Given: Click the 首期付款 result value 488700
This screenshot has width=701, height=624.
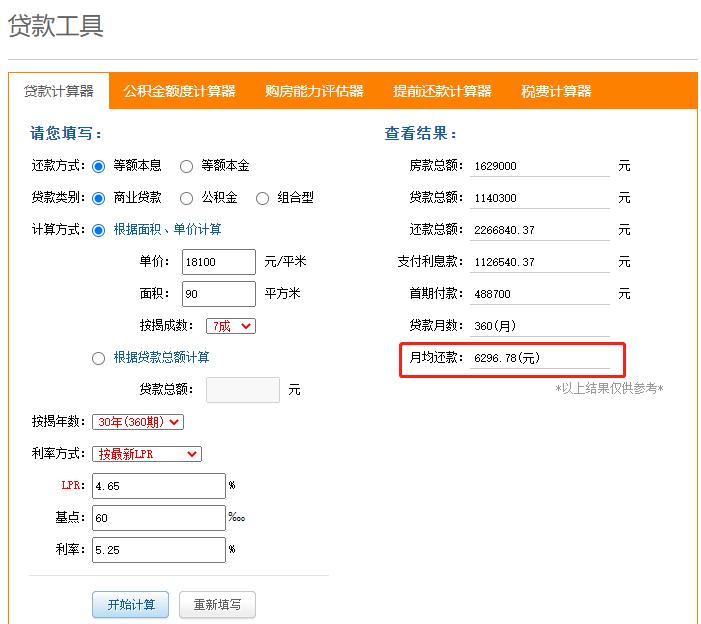Looking at the screenshot, I should click(x=540, y=294).
